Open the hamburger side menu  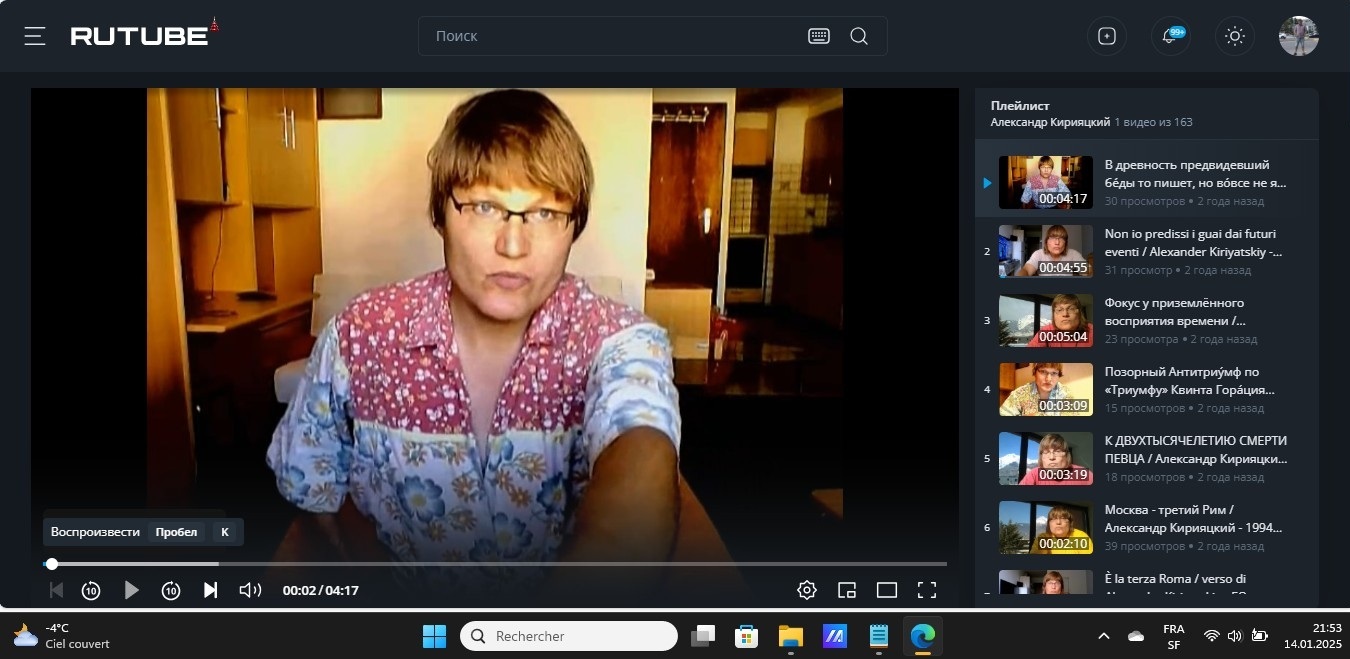tap(35, 36)
